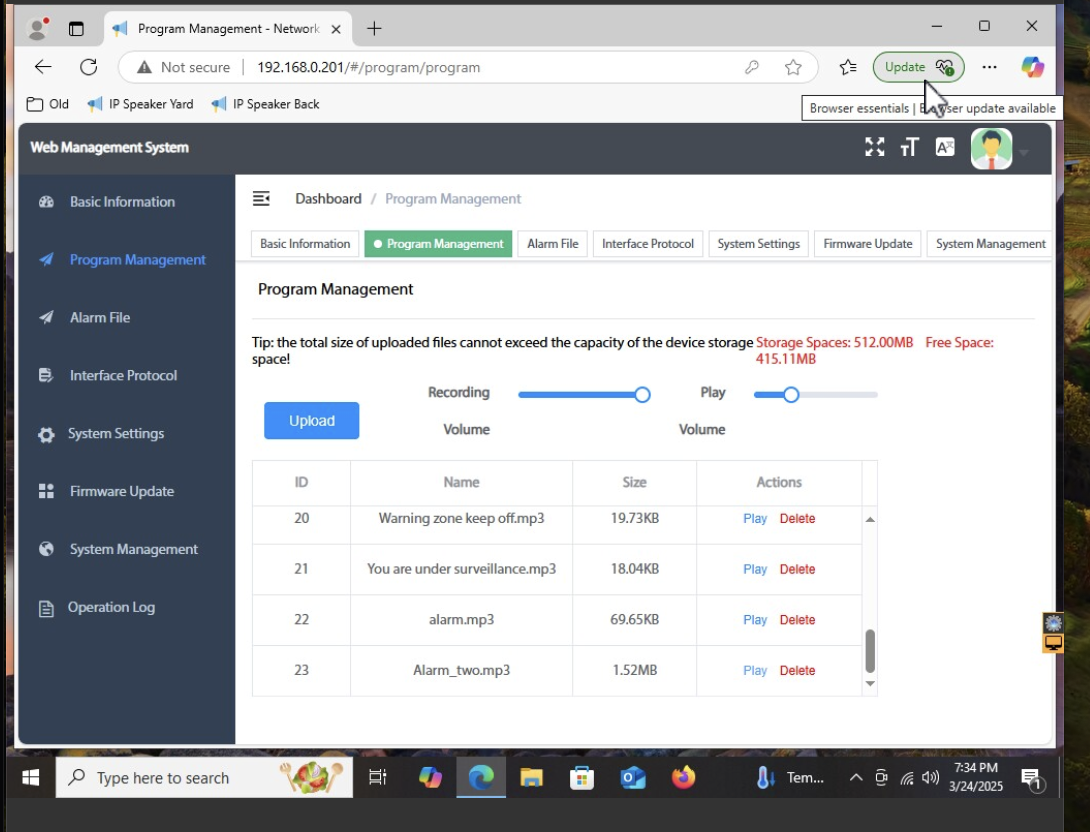Screen dimensions: 1090x832
Task: Delete Warning zone keep off.mp3
Action: [x=797, y=519]
